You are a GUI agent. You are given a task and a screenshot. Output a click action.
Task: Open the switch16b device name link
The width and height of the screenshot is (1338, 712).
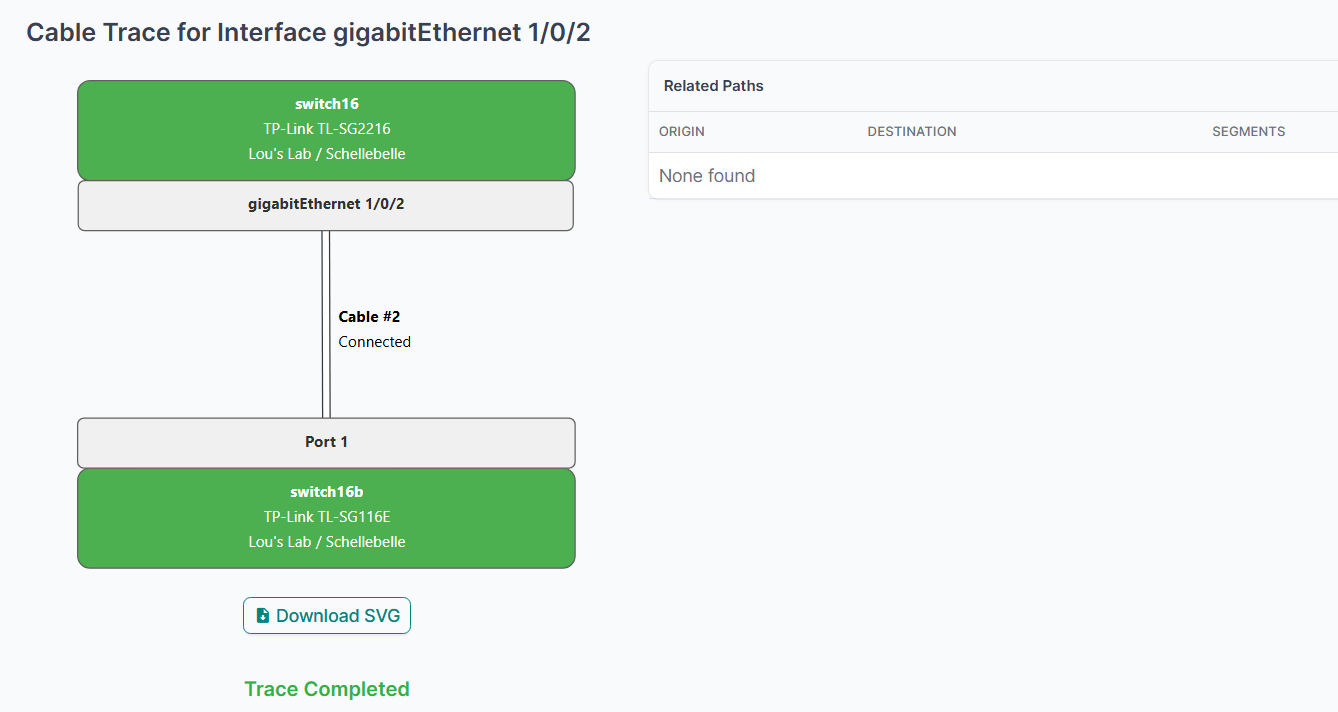[326, 492]
